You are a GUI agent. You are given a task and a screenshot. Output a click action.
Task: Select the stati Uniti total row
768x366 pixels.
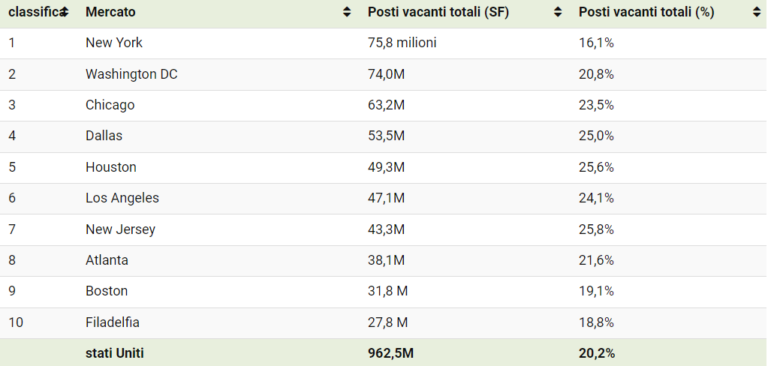384,353
